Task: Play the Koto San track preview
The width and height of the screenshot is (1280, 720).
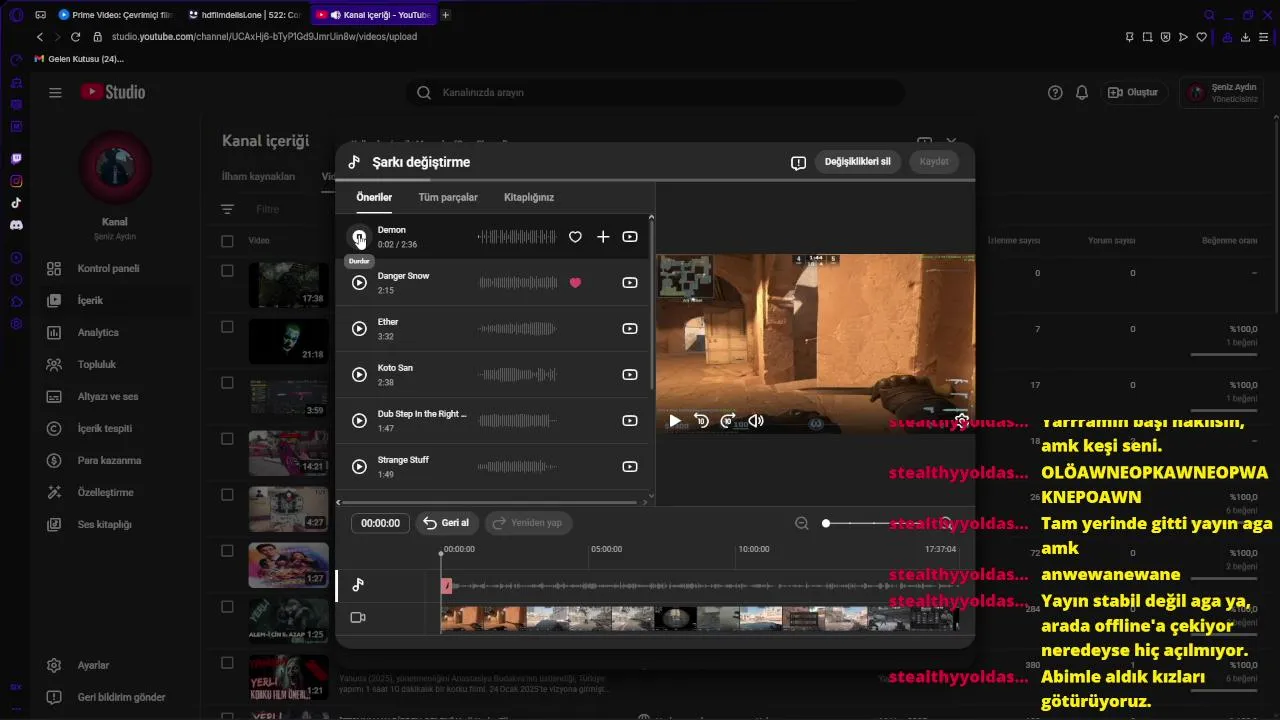Action: click(x=359, y=375)
